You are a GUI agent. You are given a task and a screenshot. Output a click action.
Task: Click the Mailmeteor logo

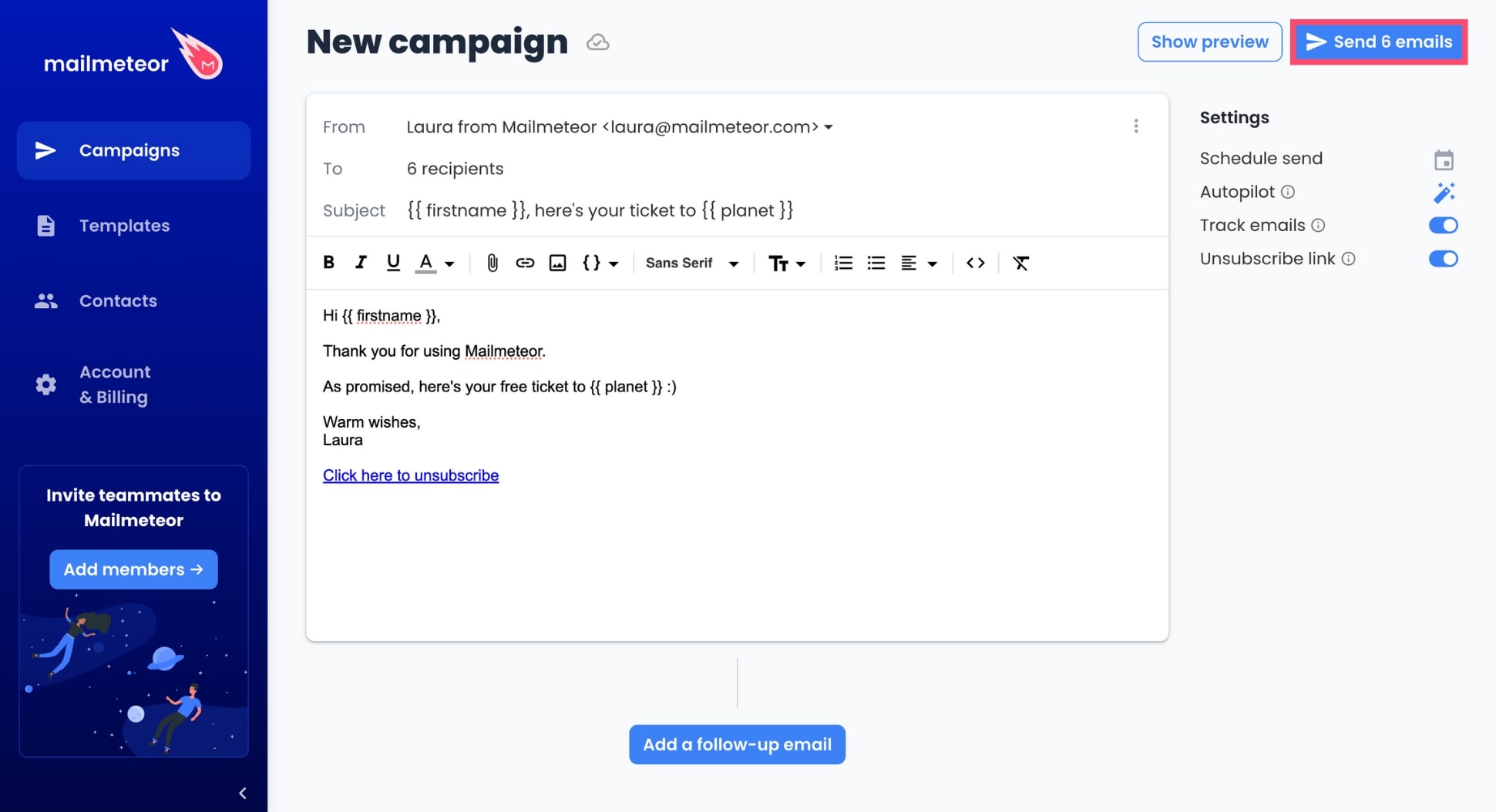(133, 54)
